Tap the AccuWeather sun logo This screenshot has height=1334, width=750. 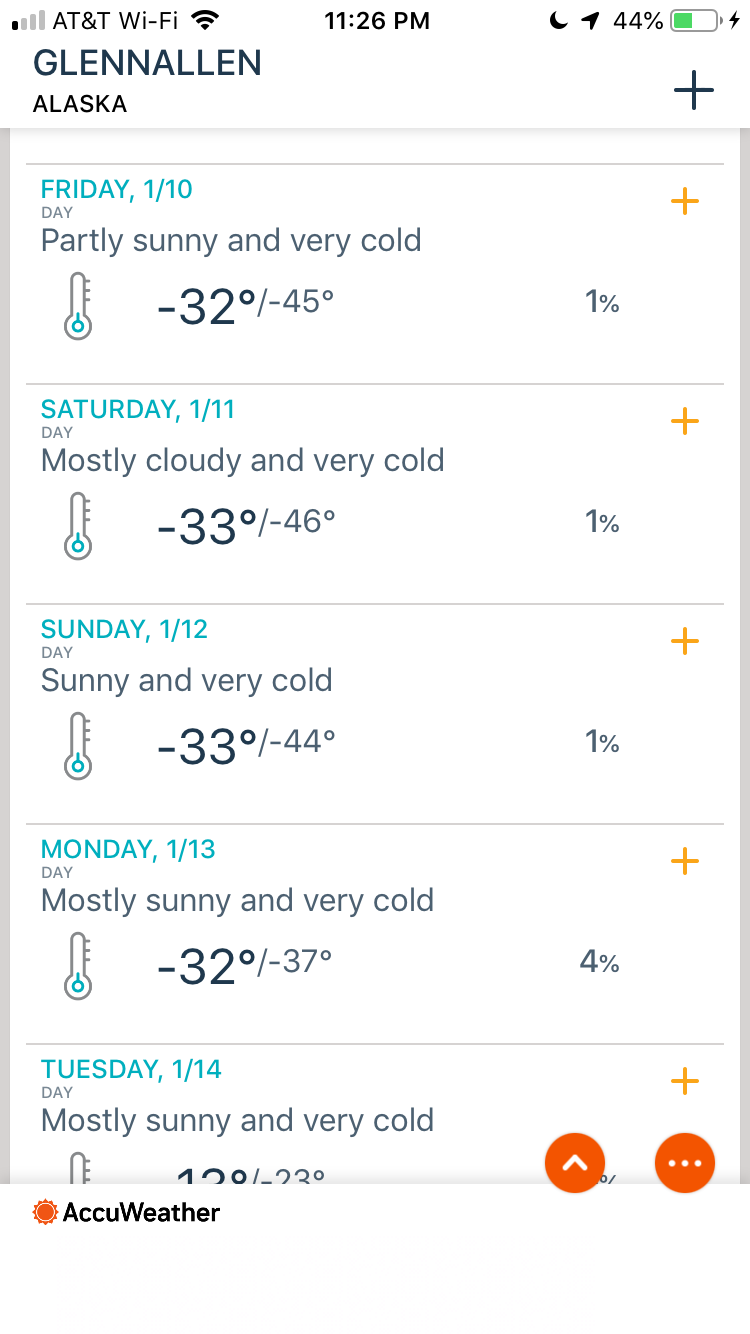[x=45, y=1212]
